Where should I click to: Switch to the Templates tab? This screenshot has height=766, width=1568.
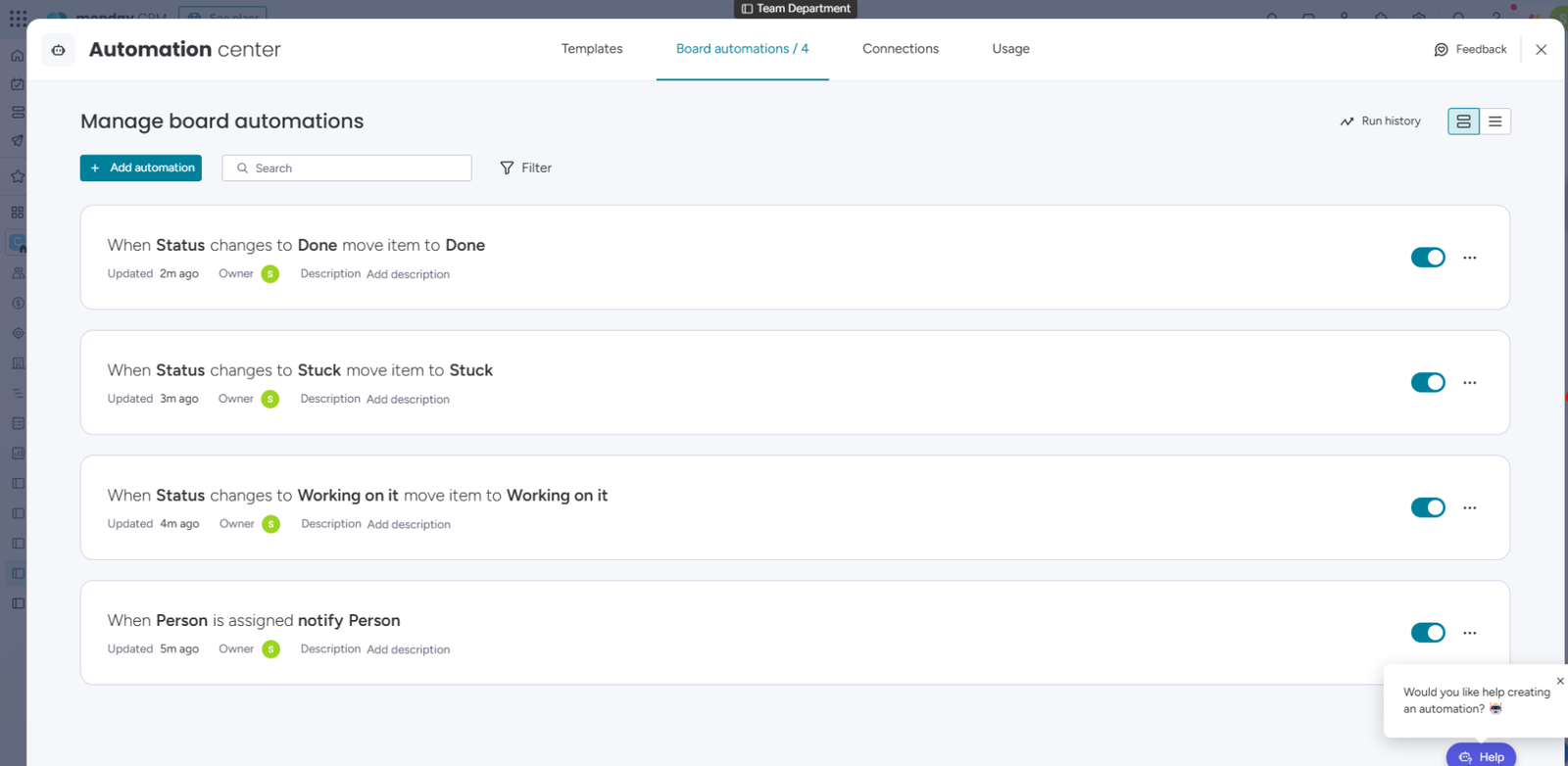tap(591, 49)
